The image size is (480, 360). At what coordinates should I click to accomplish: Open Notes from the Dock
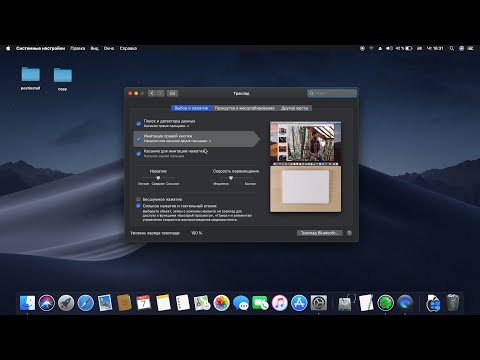coord(163,303)
